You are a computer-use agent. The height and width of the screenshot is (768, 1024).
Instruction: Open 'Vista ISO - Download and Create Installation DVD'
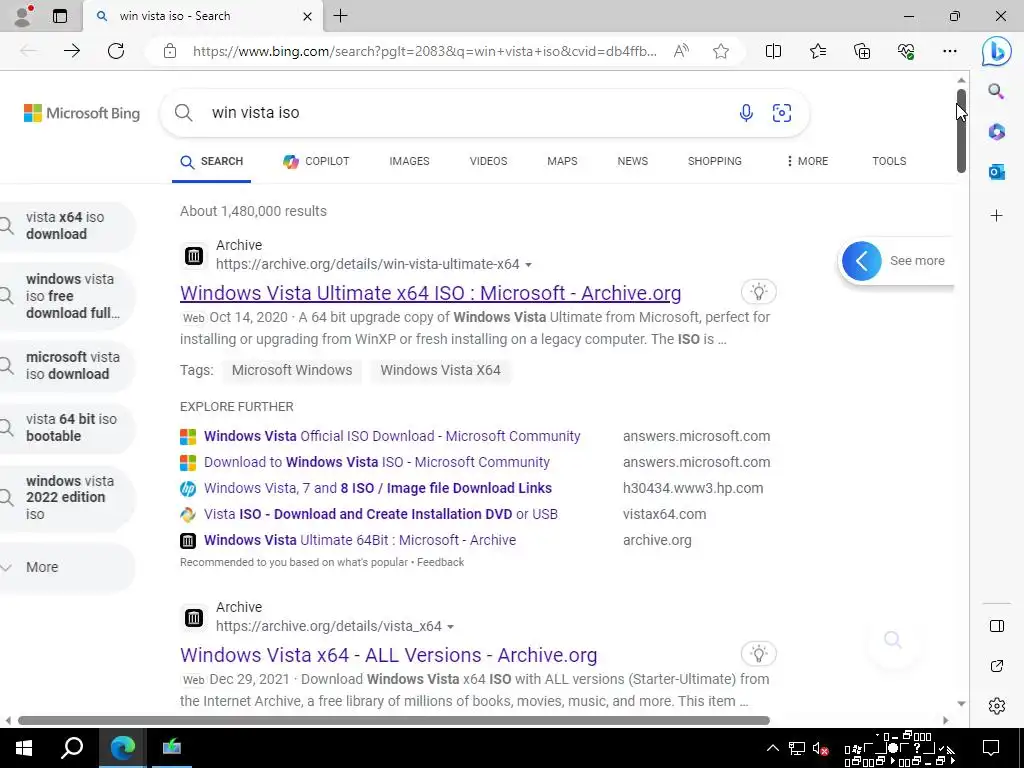tap(381, 515)
